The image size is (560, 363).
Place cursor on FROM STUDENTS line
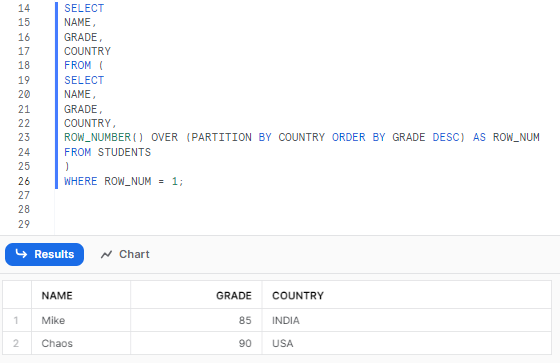pyautogui.click(x=108, y=152)
